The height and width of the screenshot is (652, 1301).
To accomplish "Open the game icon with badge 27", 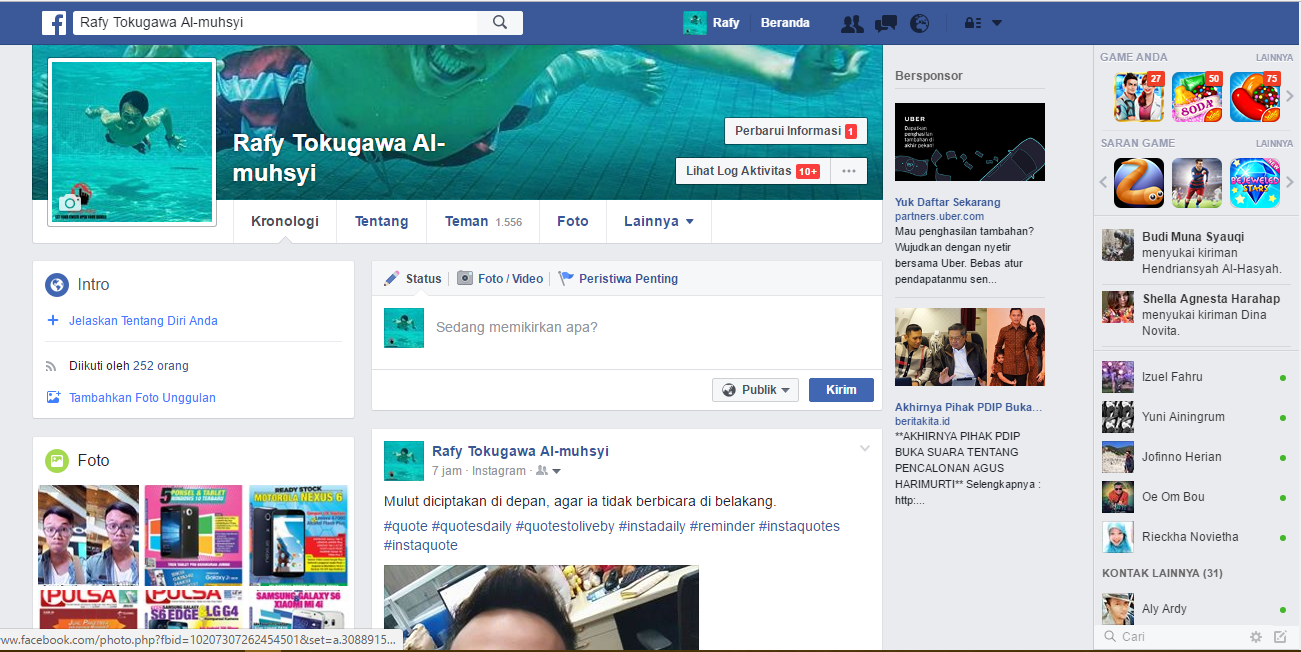I will pos(1139,97).
